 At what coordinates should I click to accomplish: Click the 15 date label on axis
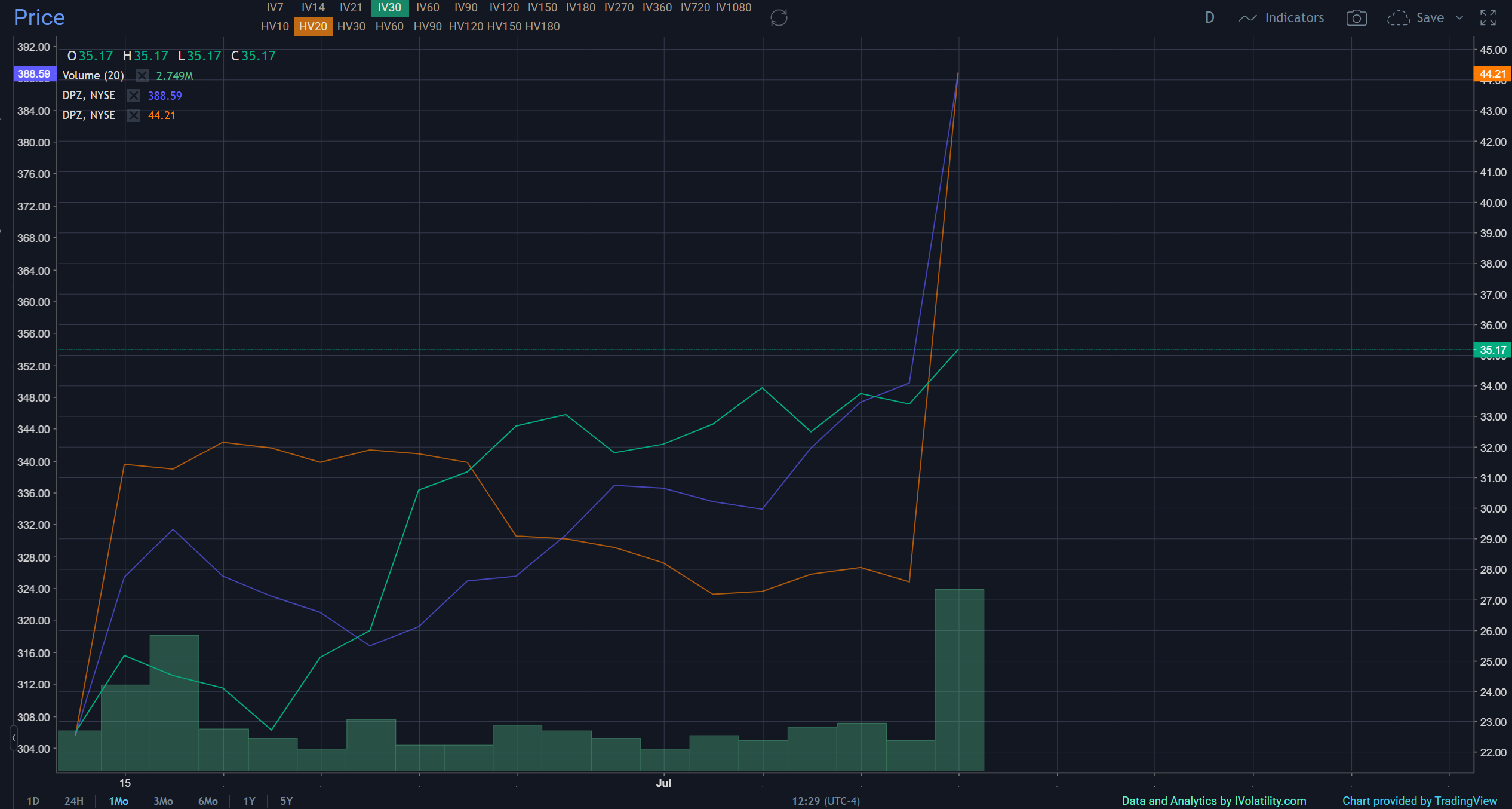(125, 783)
